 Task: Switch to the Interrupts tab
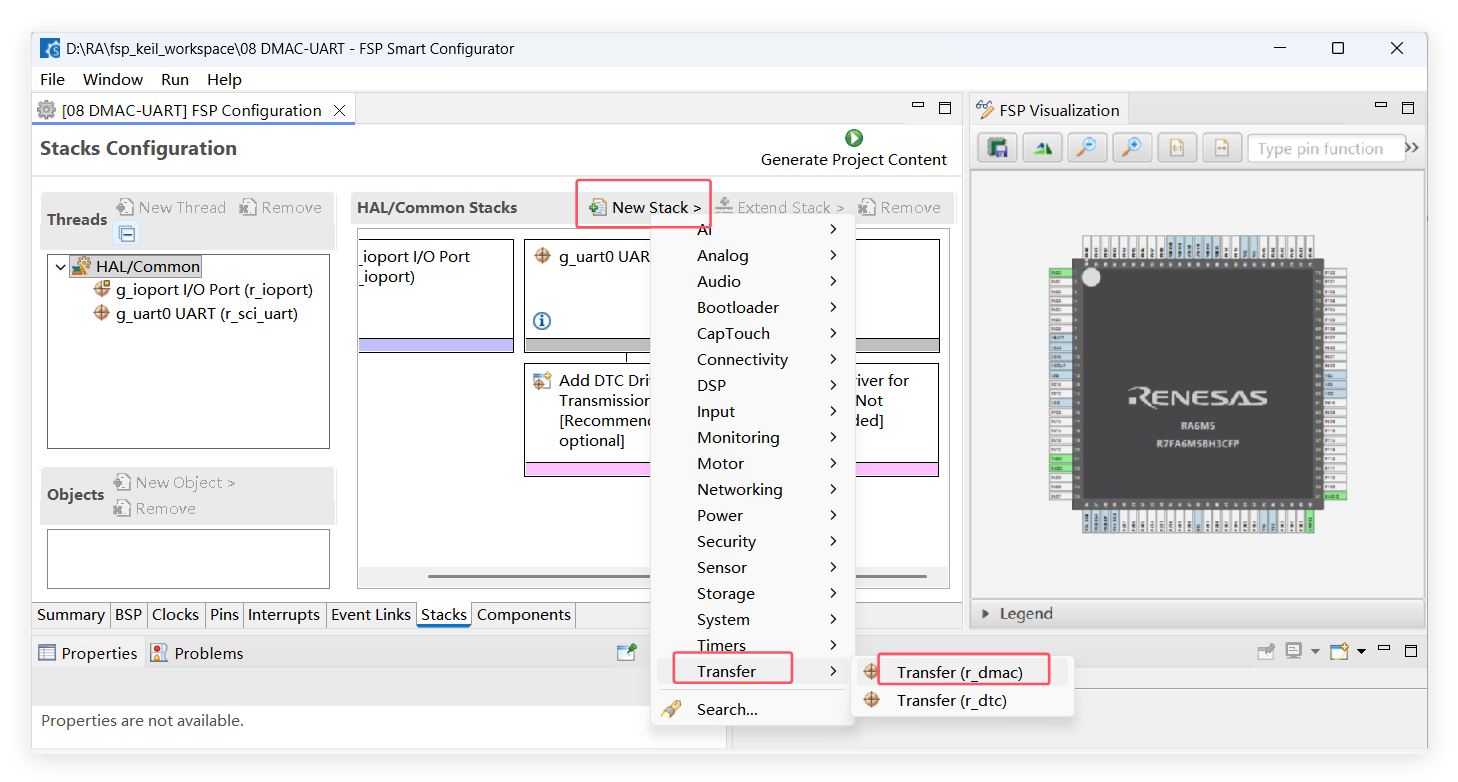coord(284,614)
